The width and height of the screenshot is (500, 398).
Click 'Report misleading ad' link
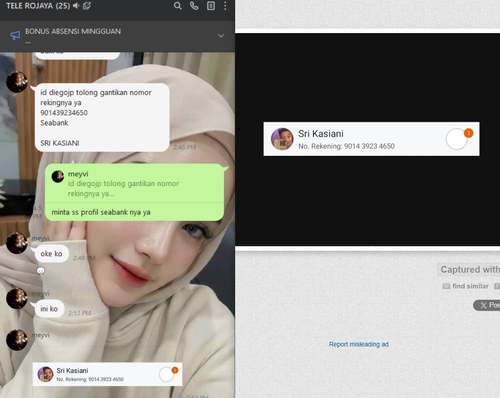click(359, 344)
